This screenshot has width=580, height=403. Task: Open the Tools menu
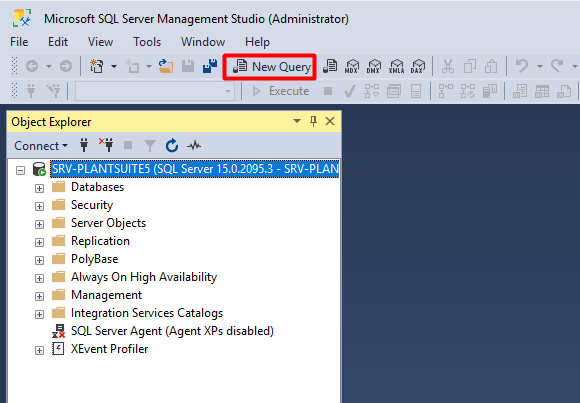click(147, 42)
